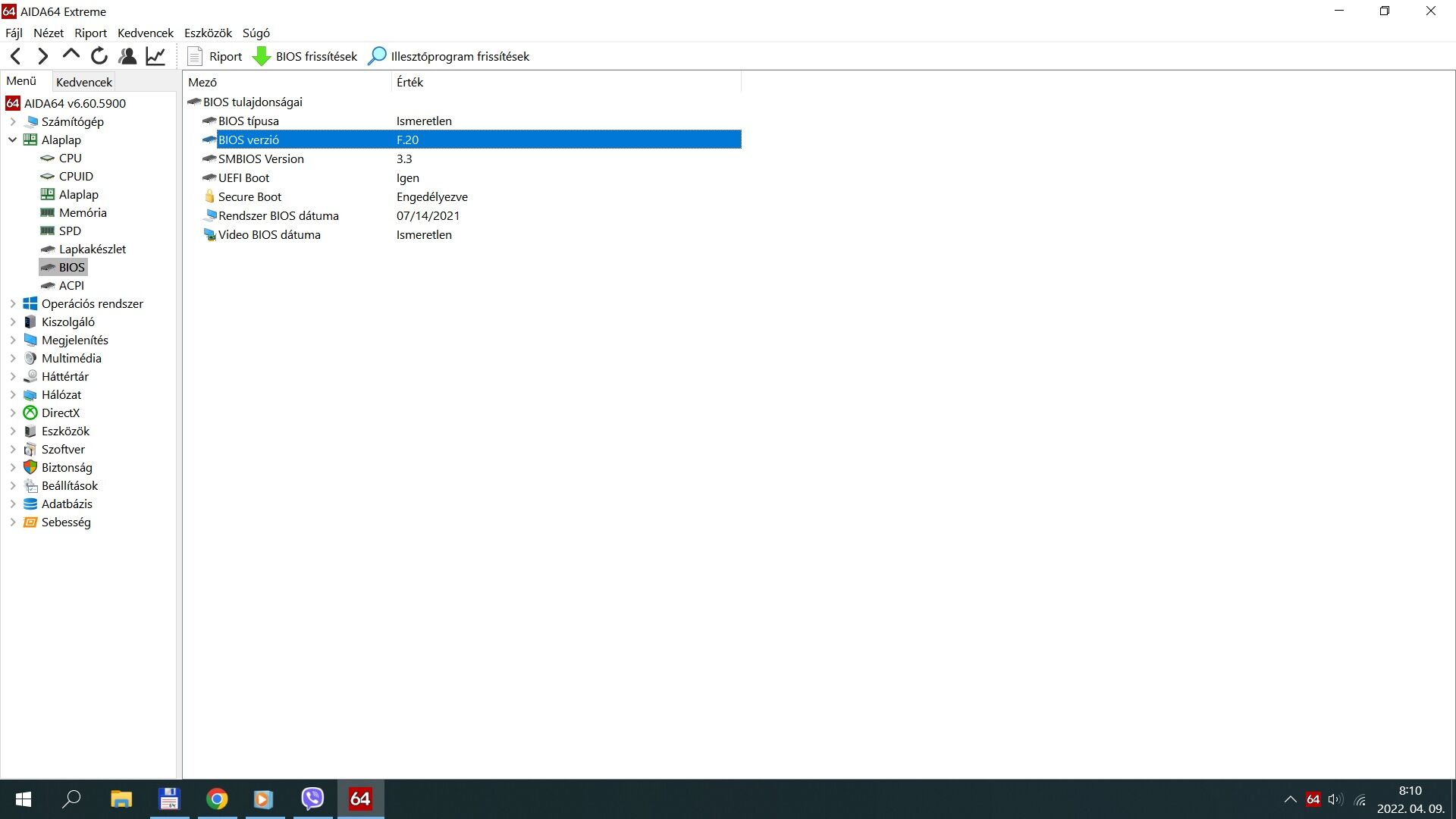Select the Memória module icon in the tree
This screenshot has width=1456, height=819.
(x=47, y=212)
